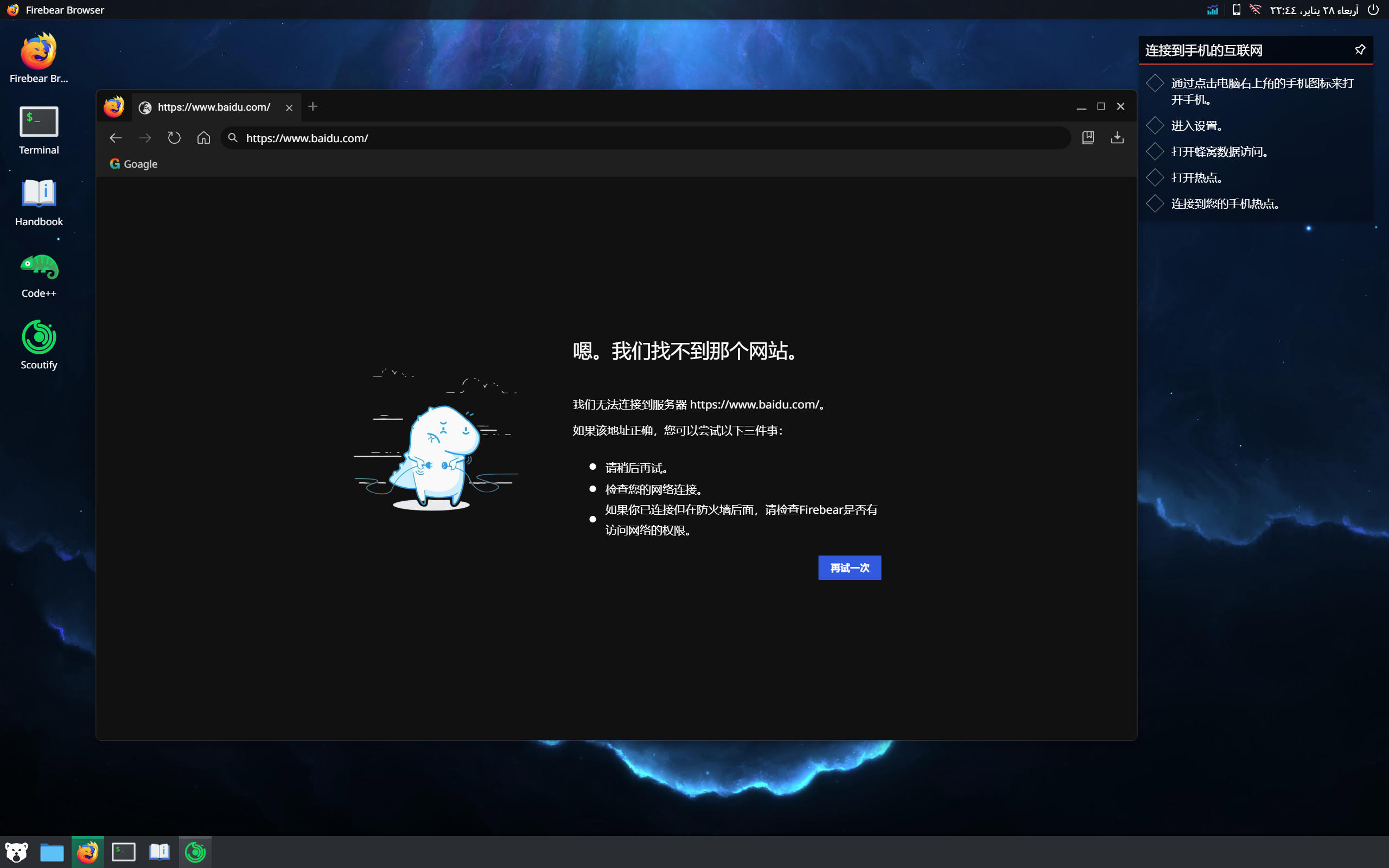
Task: Open the date and time panel
Action: click(x=1314, y=10)
